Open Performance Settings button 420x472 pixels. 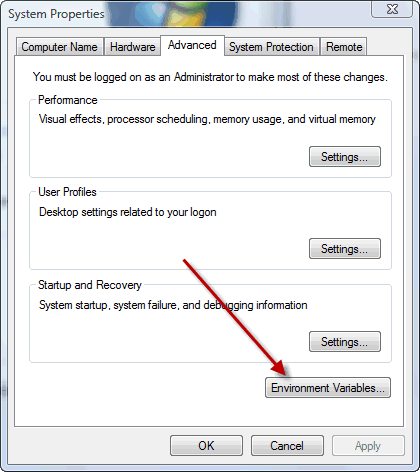click(345, 156)
